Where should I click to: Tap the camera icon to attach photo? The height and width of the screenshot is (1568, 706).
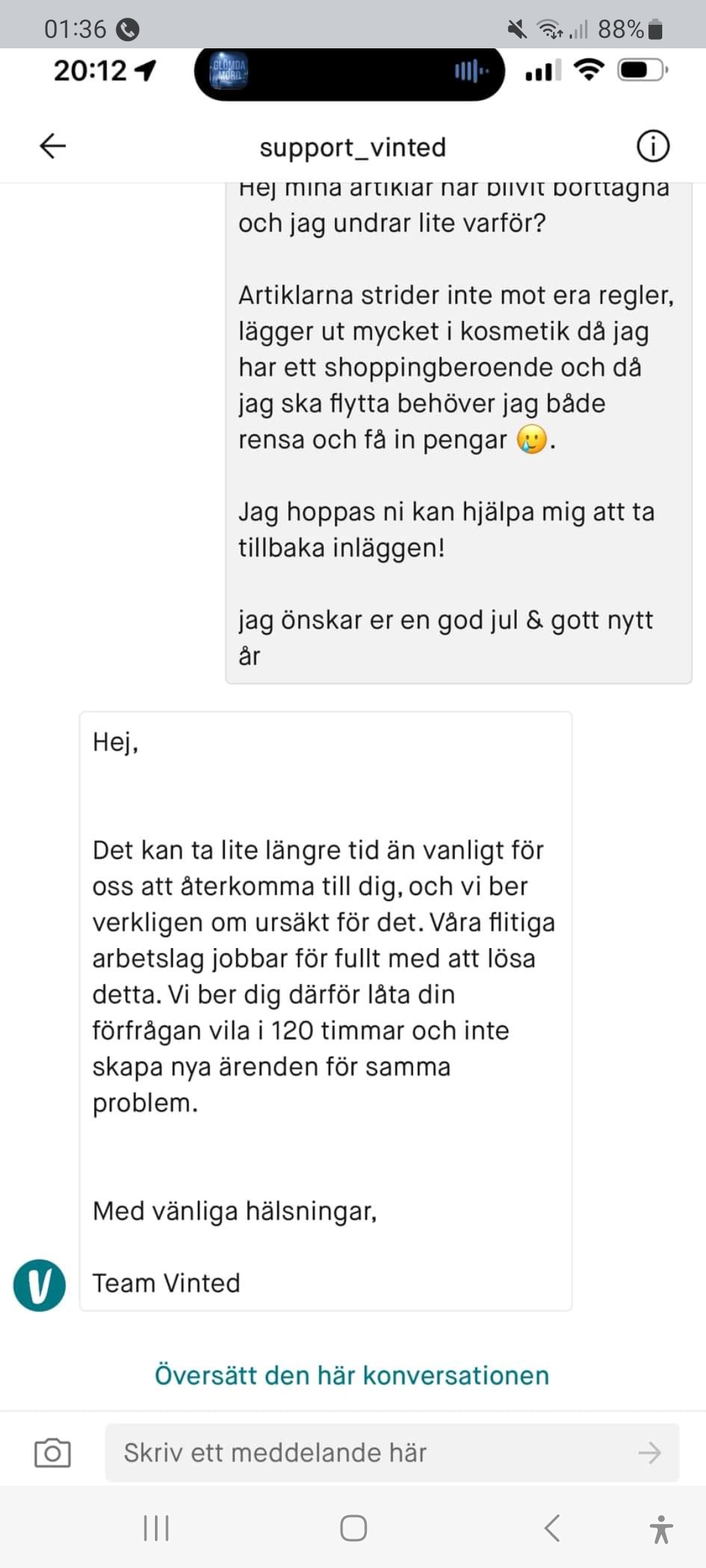[52, 1453]
